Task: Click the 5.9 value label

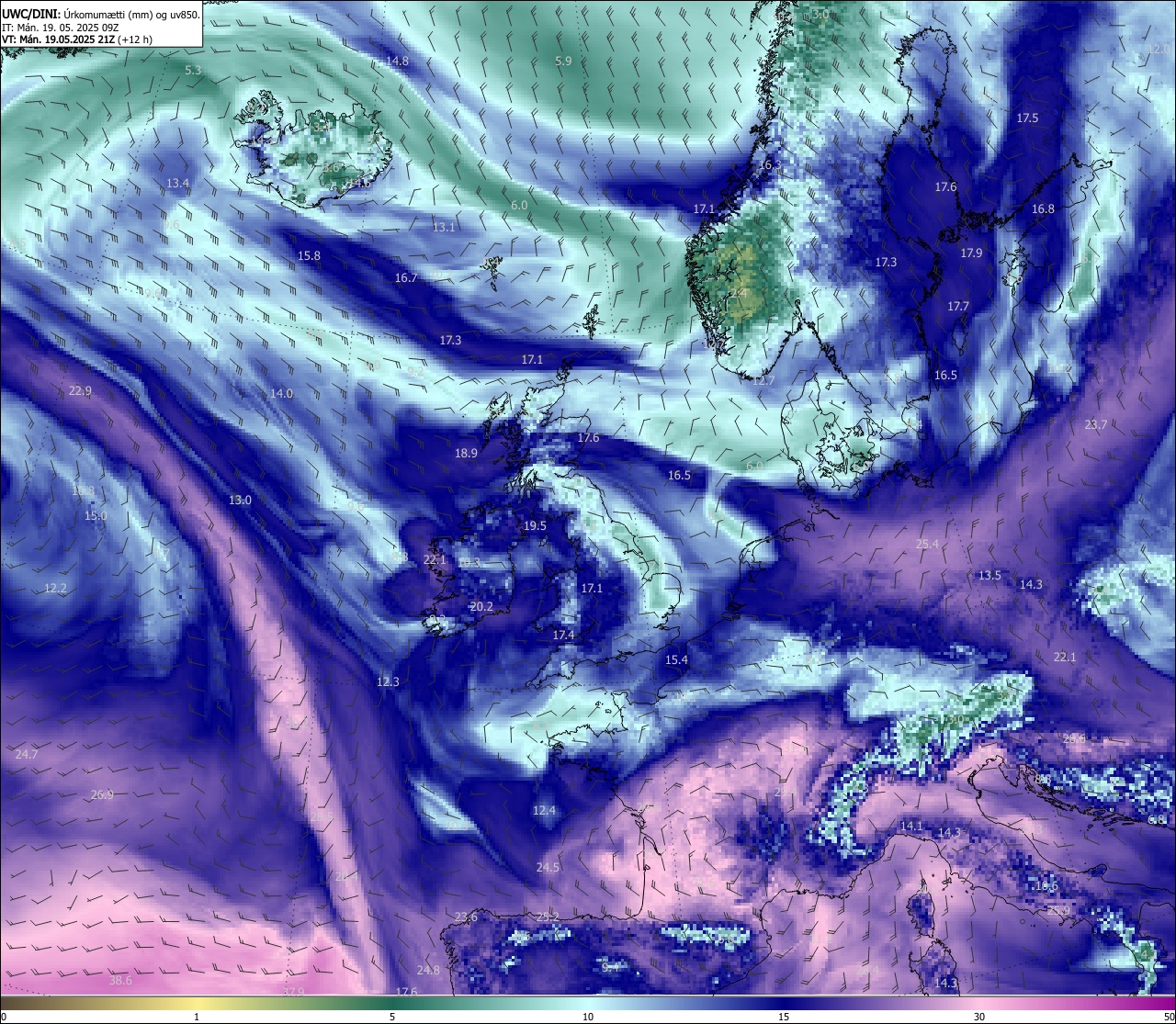Action: [x=563, y=61]
